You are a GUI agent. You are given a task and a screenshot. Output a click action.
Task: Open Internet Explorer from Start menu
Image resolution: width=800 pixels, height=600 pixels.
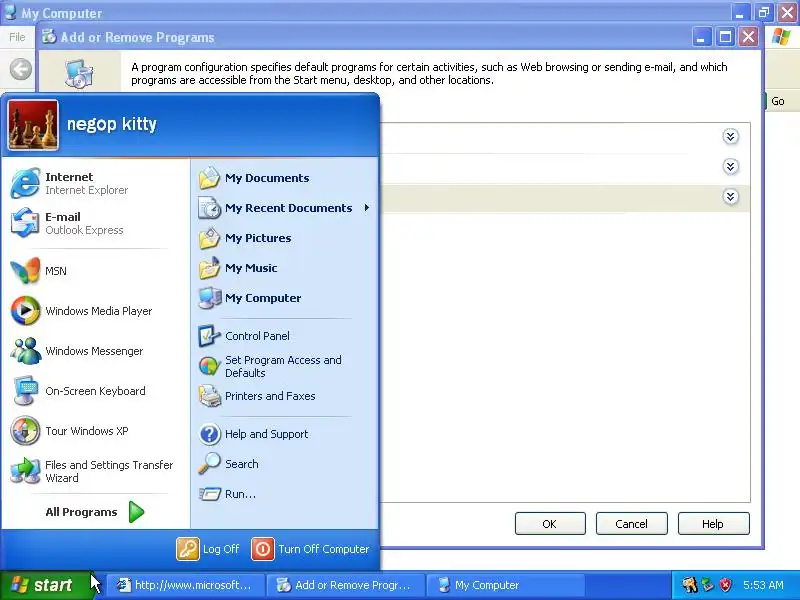[95, 183]
